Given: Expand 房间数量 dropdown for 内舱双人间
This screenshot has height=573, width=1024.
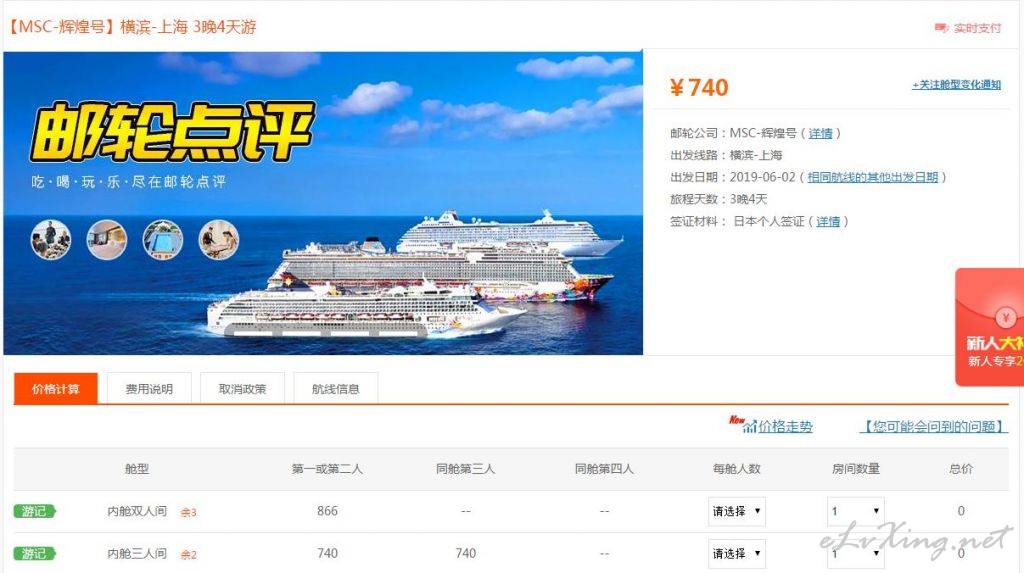Looking at the screenshot, I should (x=856, y=511).
